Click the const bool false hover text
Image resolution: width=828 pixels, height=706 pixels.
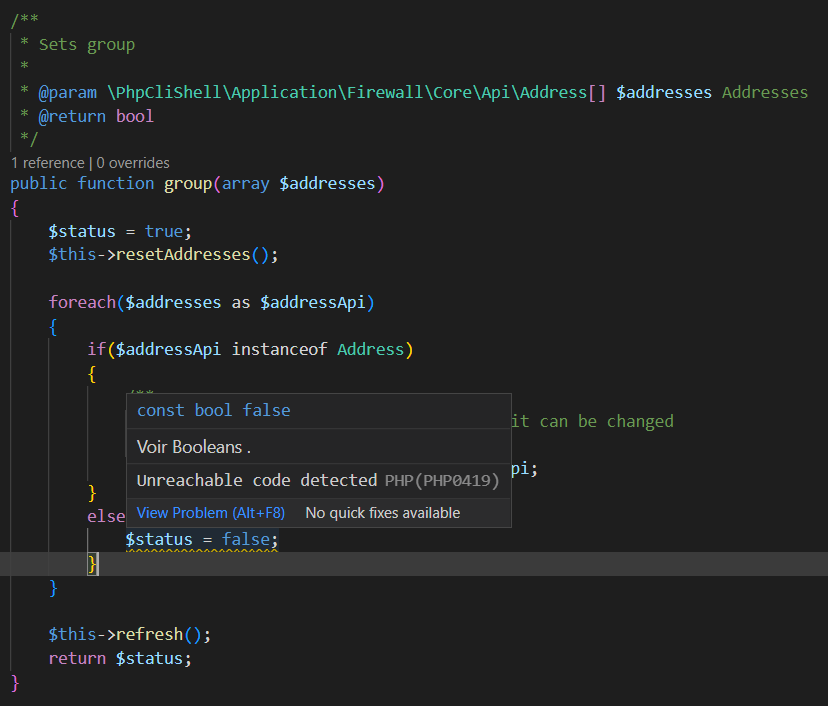tap(213, 410)
